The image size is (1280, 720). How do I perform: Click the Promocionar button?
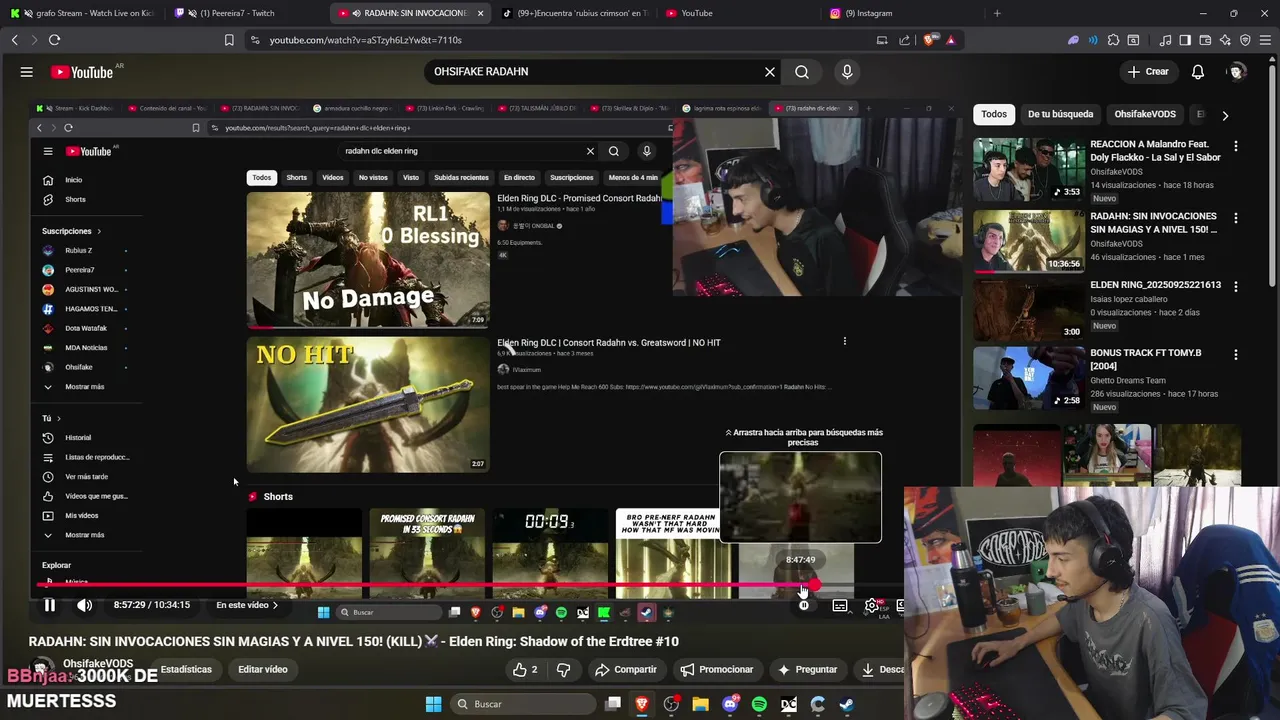tap(716, 670)
